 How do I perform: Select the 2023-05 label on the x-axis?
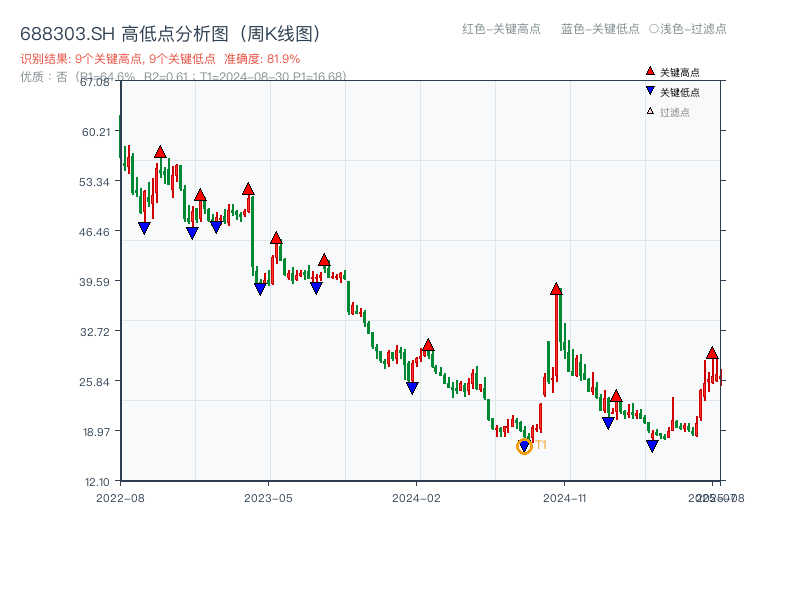point(266,495)
